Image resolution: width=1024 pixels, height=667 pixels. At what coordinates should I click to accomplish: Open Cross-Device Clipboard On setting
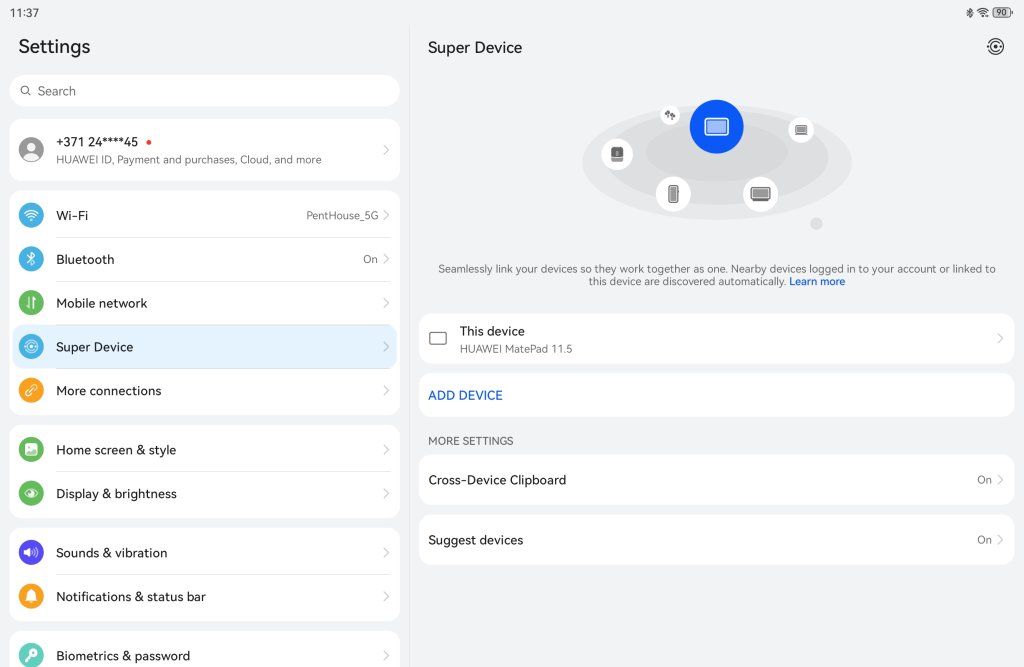point(716,480)
